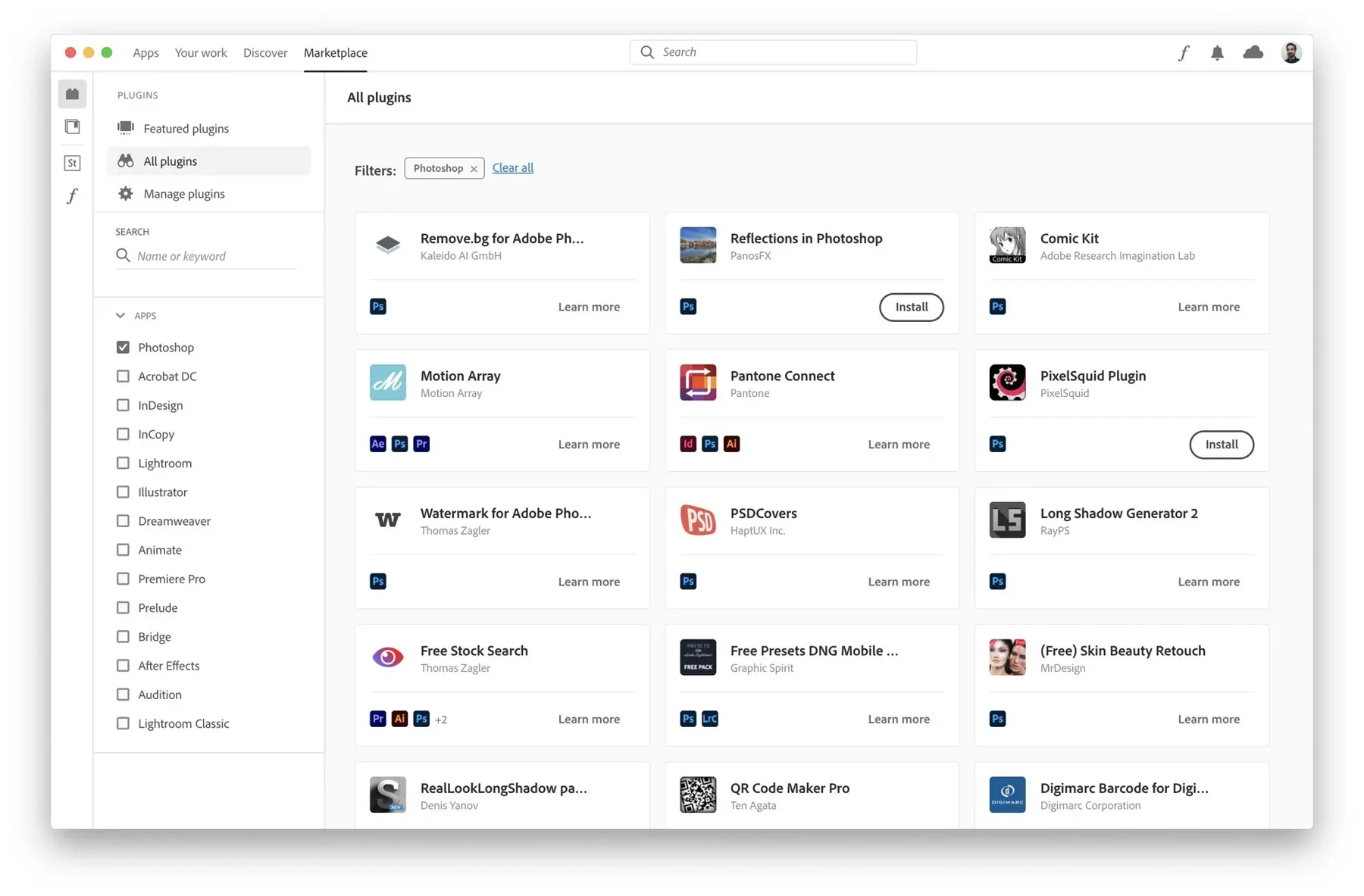The image size is (1364, 896).
Task: Open the fonts icon in top bar
Action: (x=1183, y=52)
